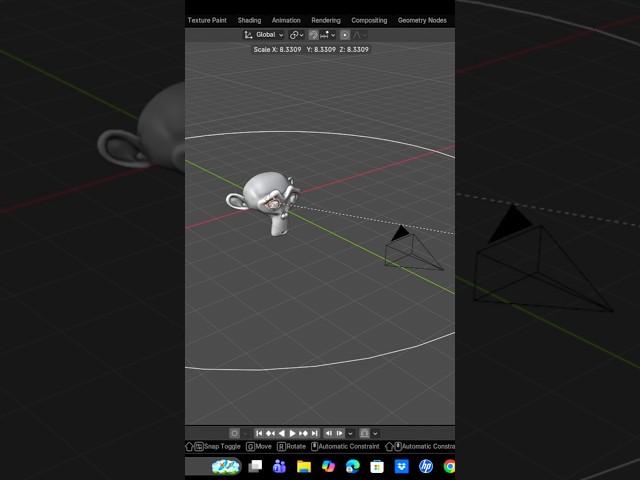
Task: Open Task View from the taskbar
Action: coord(255,466)
